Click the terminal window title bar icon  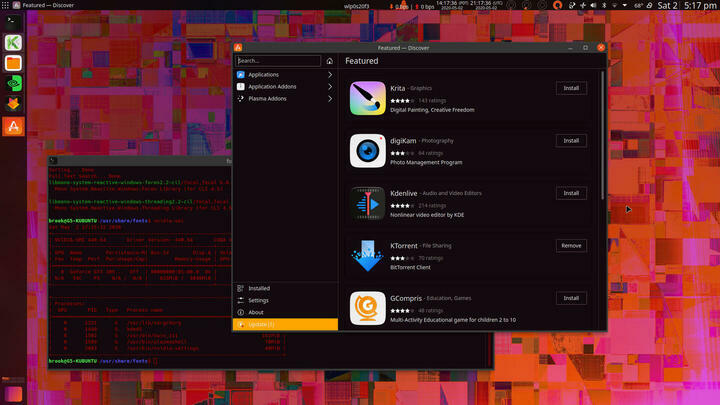53,160
